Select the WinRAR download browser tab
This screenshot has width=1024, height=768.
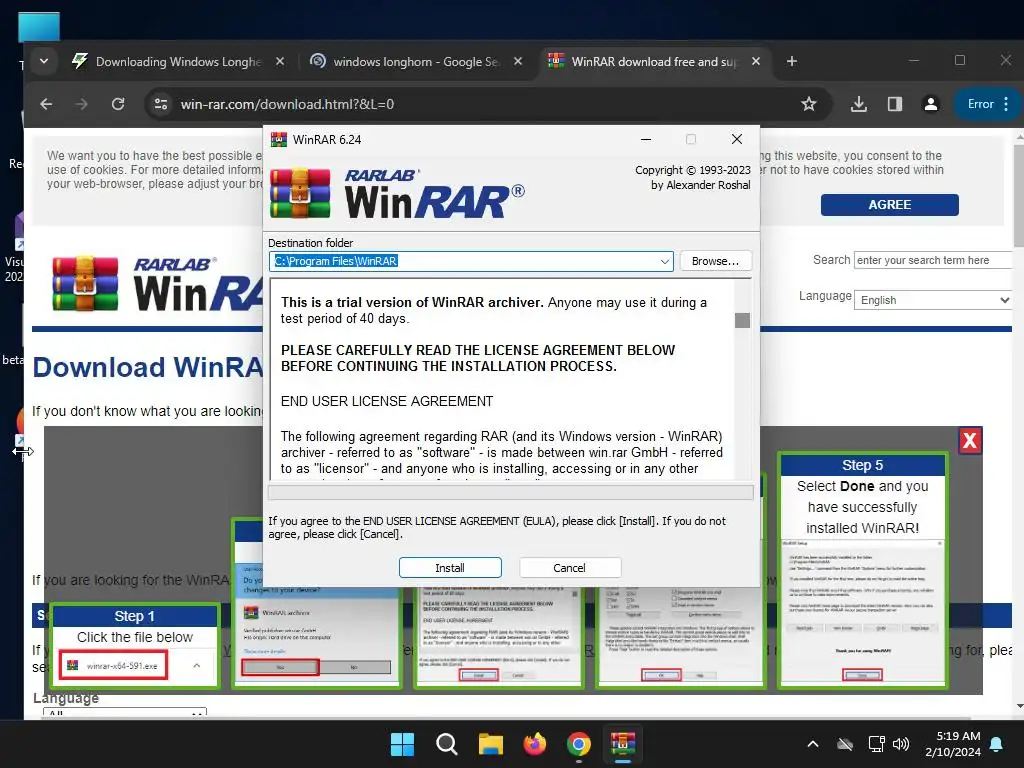point(653,61)
